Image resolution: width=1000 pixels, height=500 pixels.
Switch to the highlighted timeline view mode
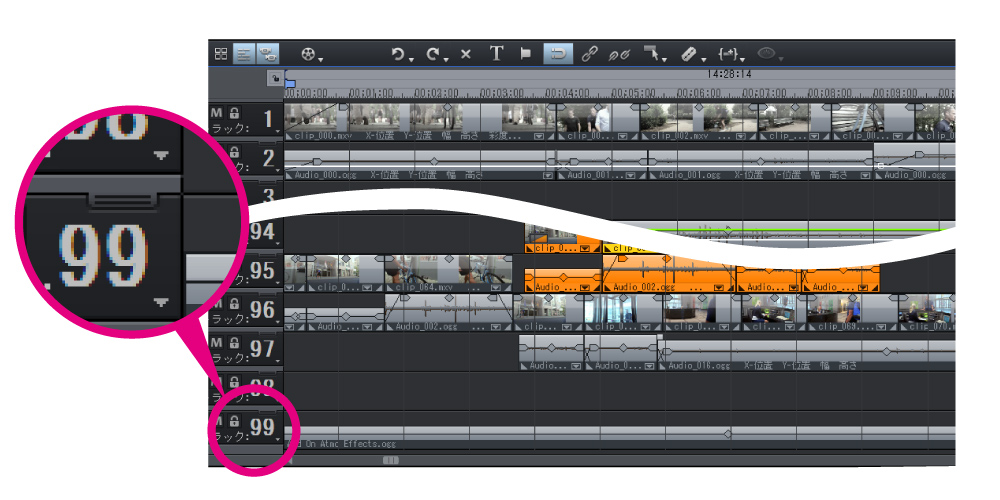[x=244, y=55]
